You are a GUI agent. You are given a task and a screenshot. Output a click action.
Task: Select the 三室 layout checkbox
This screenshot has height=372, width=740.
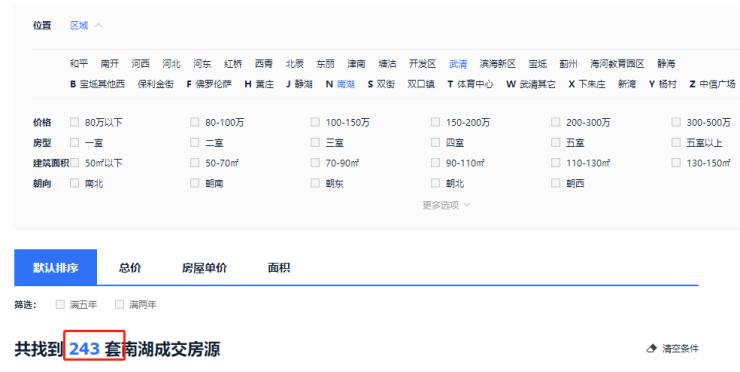coord(315,142)
